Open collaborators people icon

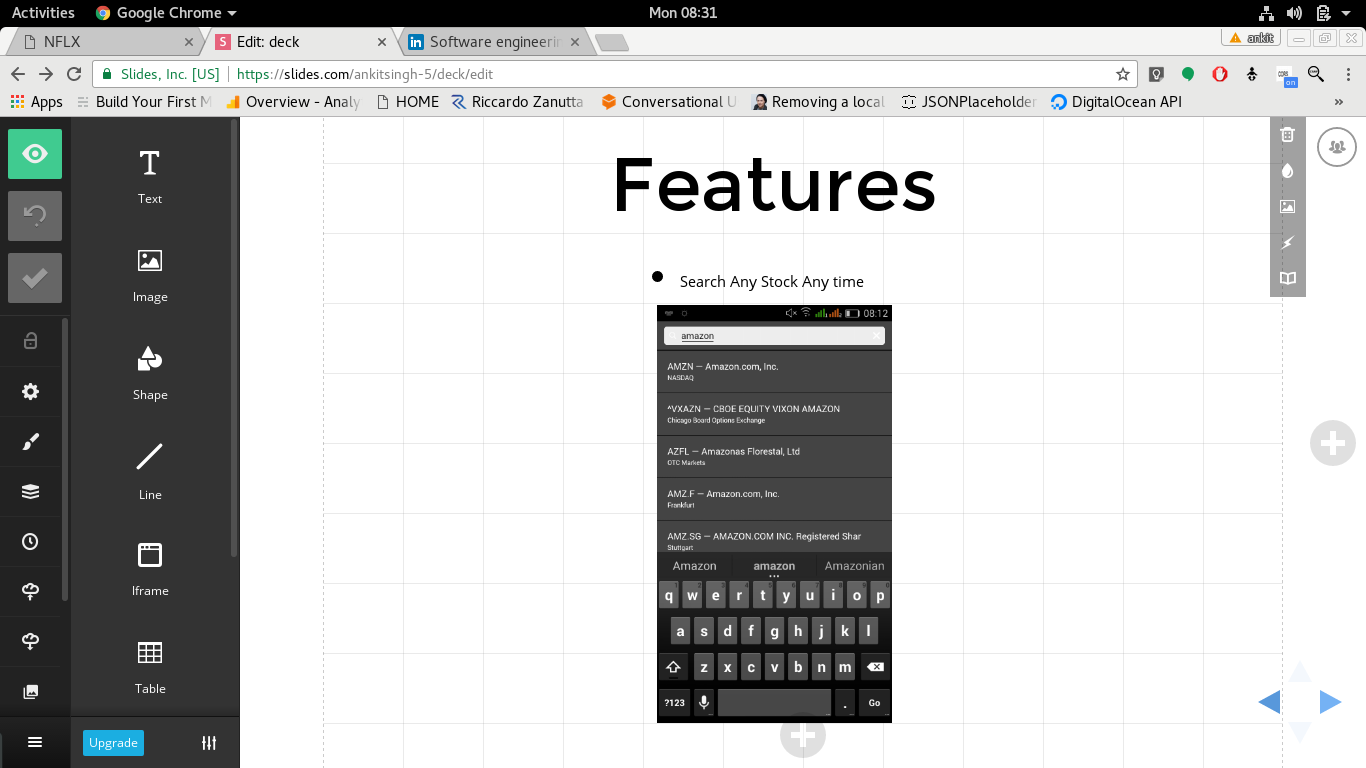pyautogui.click(x=1337, y=147)
